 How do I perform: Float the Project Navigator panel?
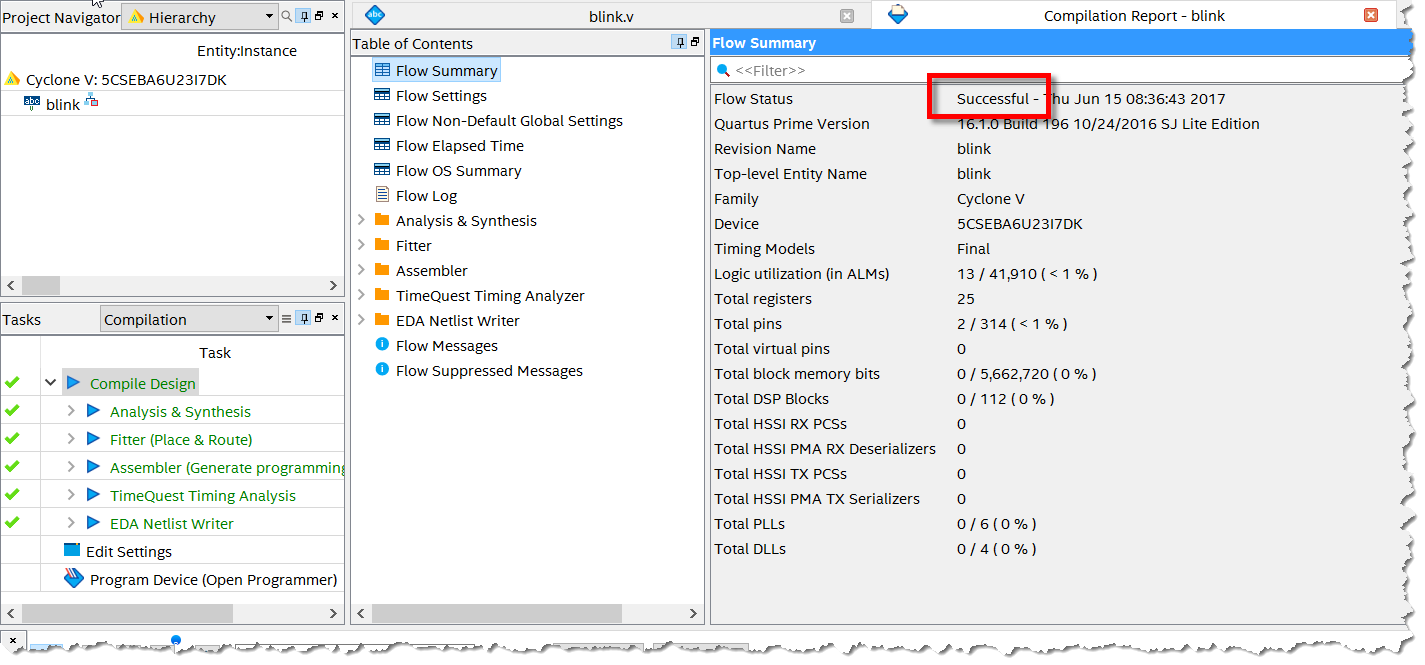[319, 16]
